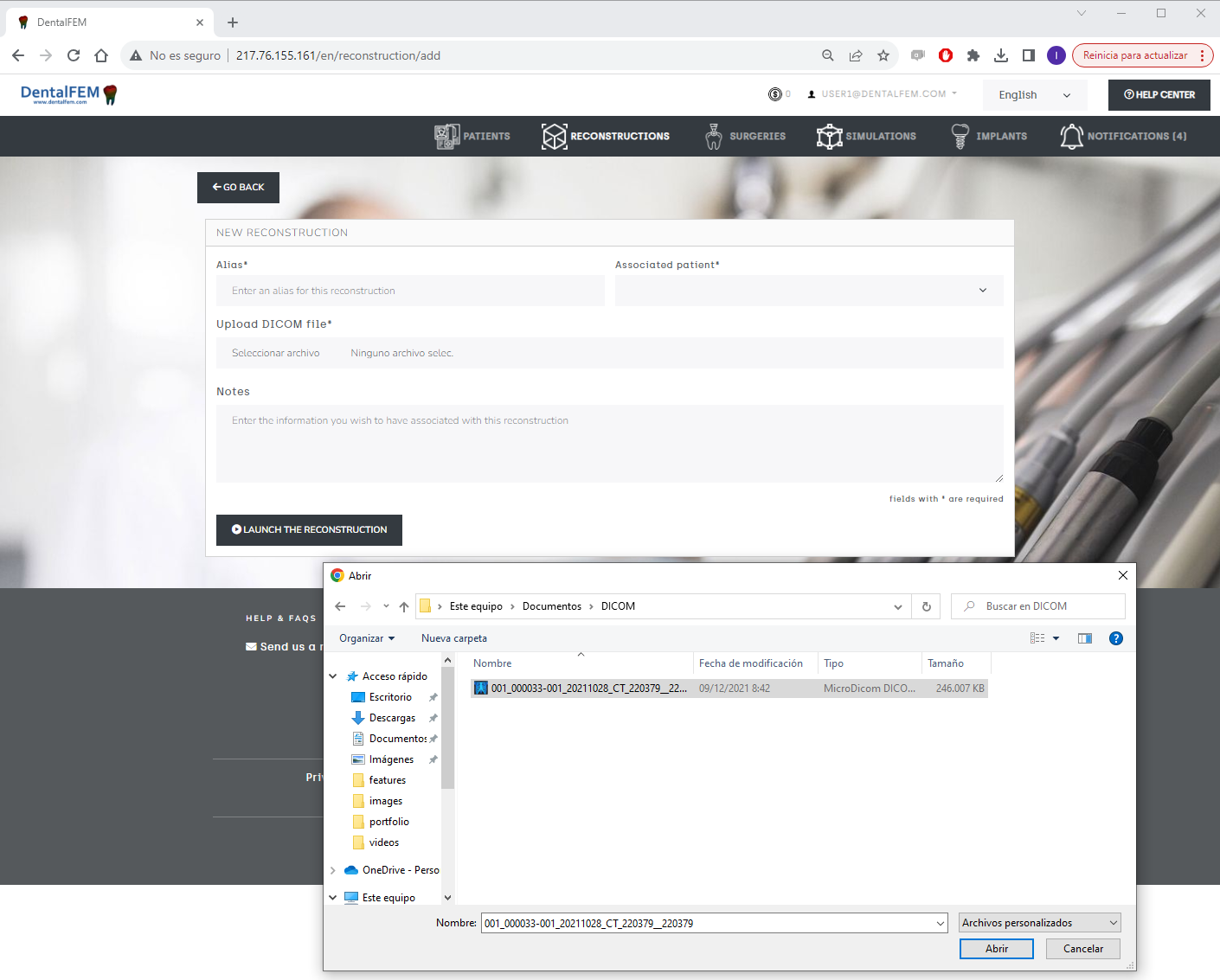Click the Surgeries tooth icon
This screenshot has height=980, width=1220.
point(714,137)
